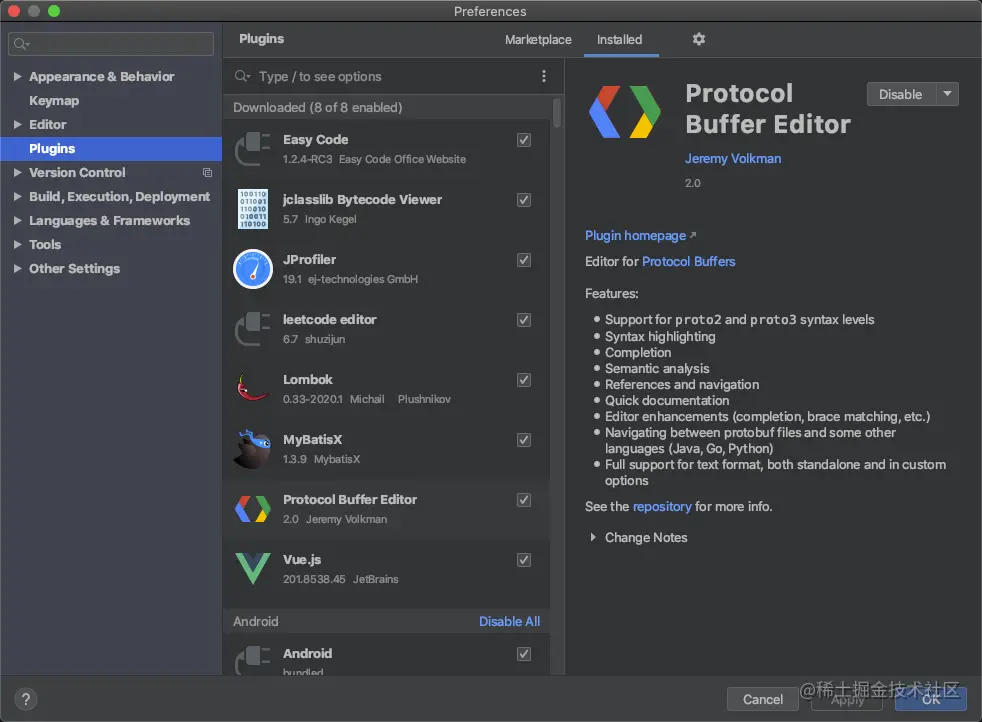This screenshot has height=722, width=982.
Task: Expand Languages & Frameworks node
Action: coord(18,220)
